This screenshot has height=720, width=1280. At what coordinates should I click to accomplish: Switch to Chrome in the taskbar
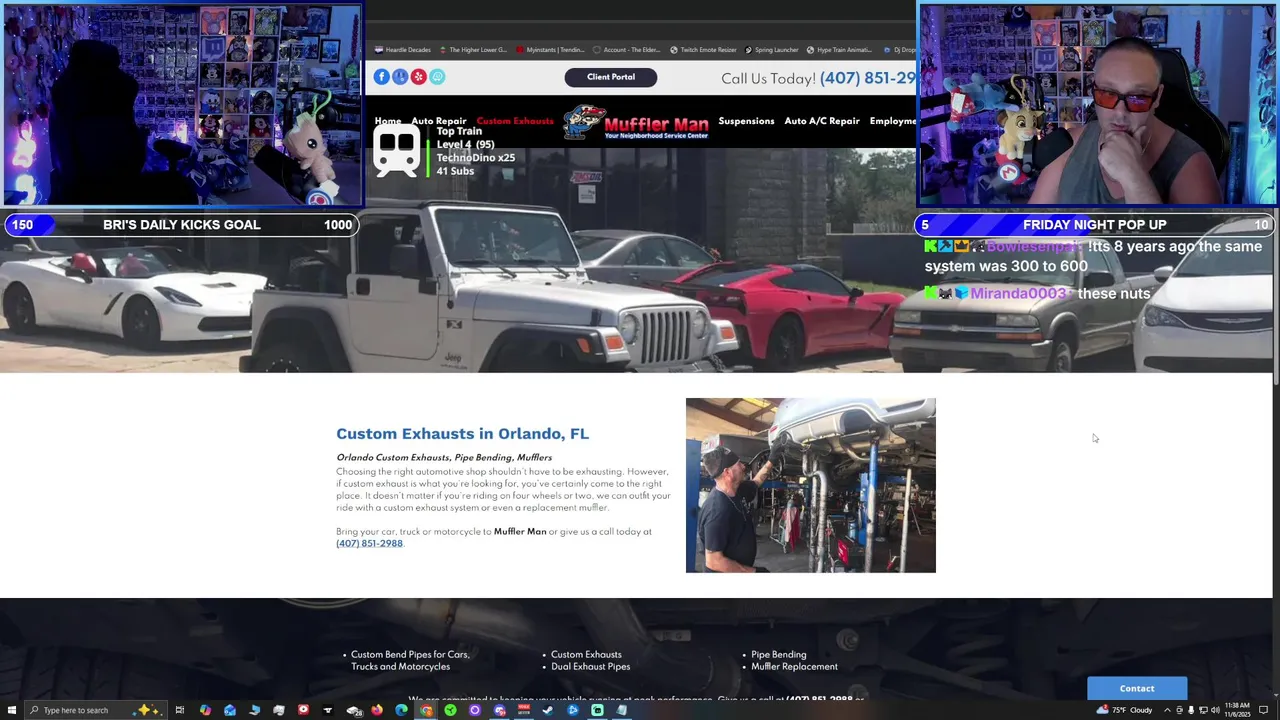(x=426, y=710)
